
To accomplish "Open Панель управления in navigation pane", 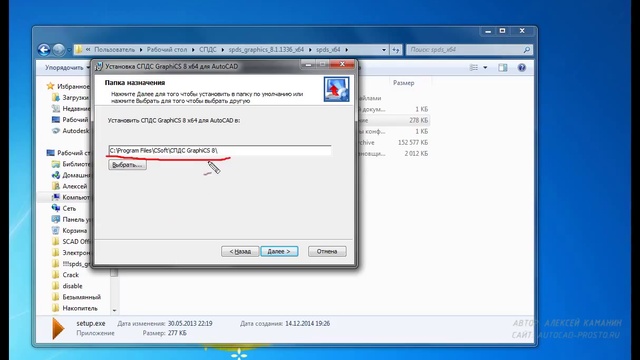I will 71,219.
